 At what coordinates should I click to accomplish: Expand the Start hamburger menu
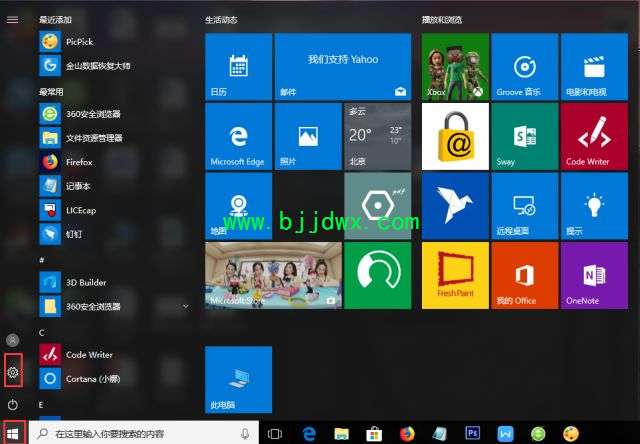coord(13,20)
